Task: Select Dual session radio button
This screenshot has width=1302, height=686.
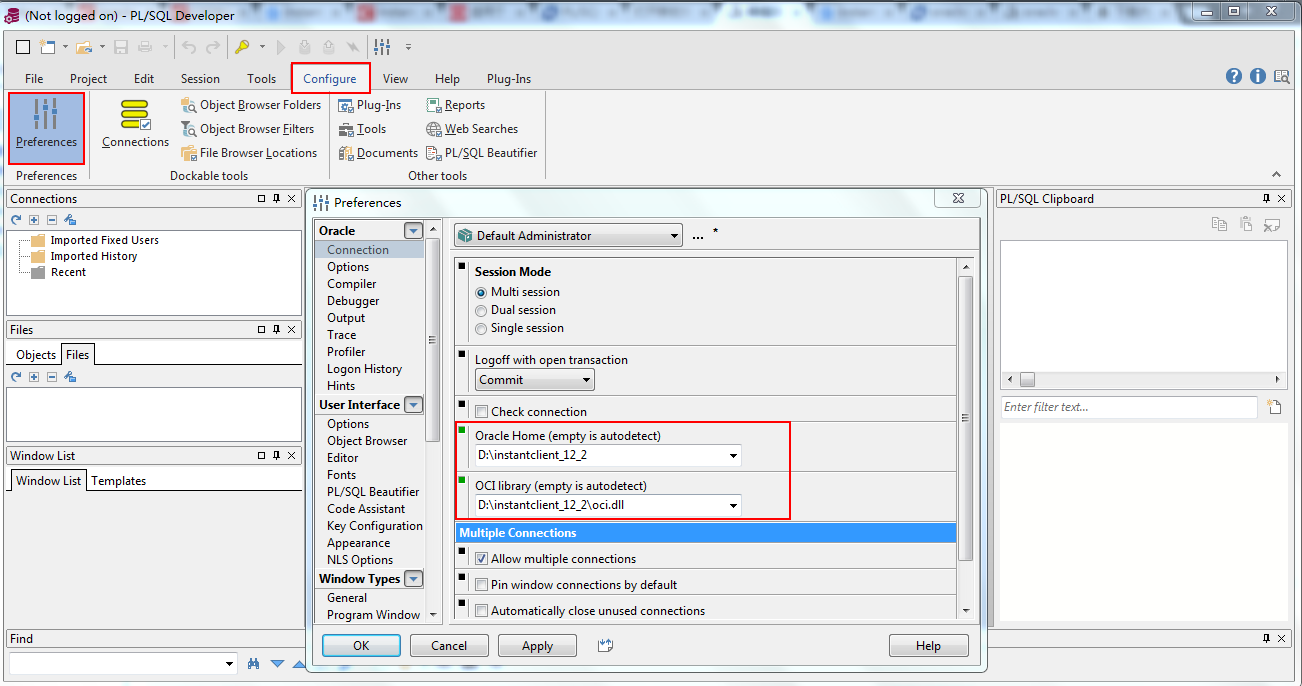Action: (x=481, y=310)
